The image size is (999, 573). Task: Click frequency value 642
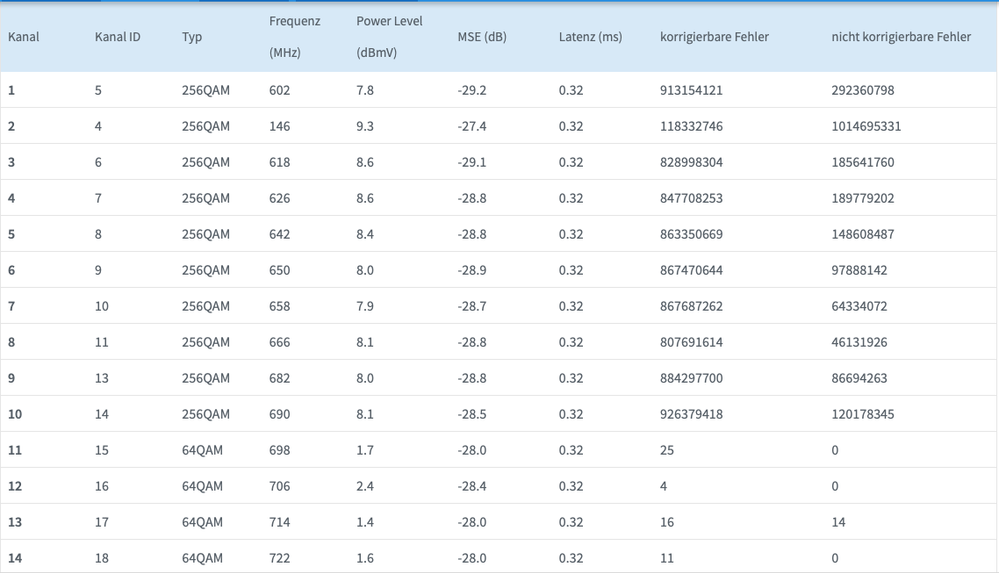pos(279,235)
